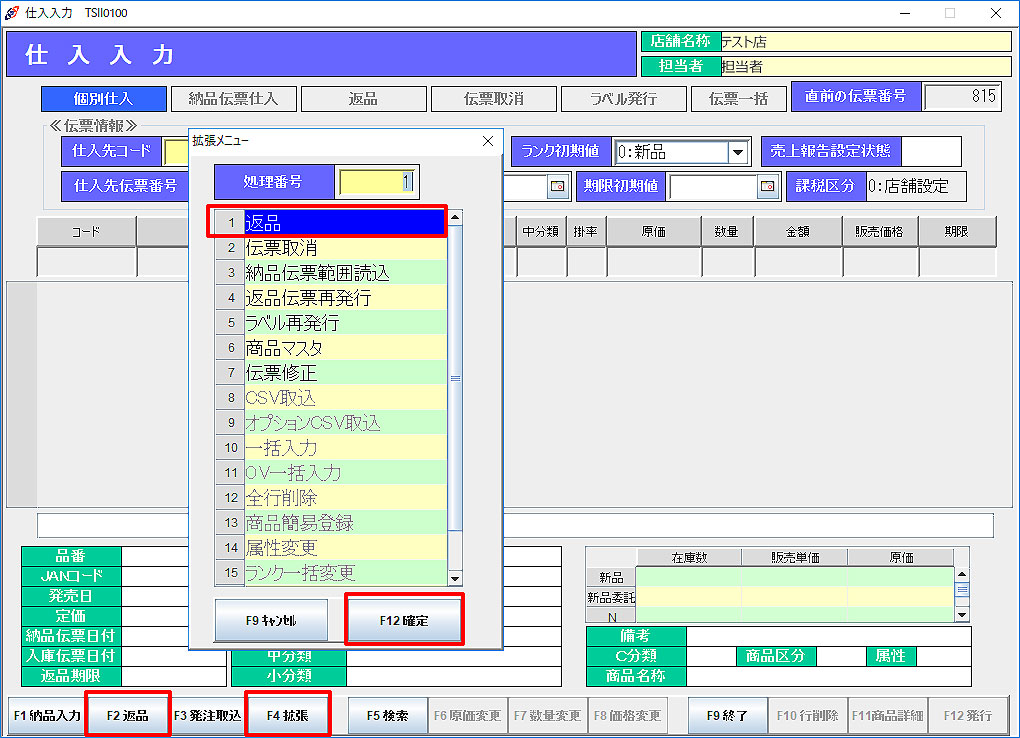Click the calendar icon beside 期限初期値 field
Image resolution: width=1020 pixels, height=738 pixels.
pos(768,185)
